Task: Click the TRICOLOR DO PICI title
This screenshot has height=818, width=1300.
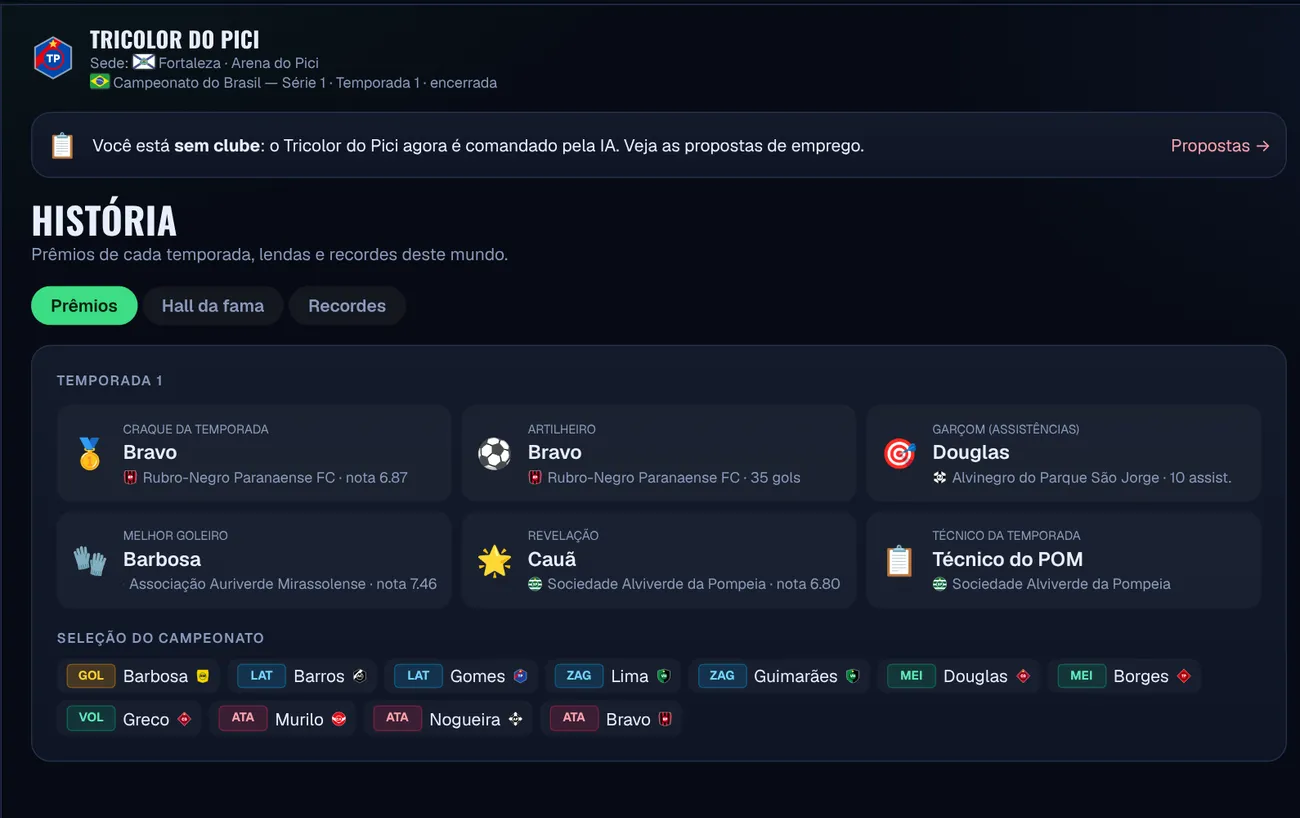Action: (175, 40)
